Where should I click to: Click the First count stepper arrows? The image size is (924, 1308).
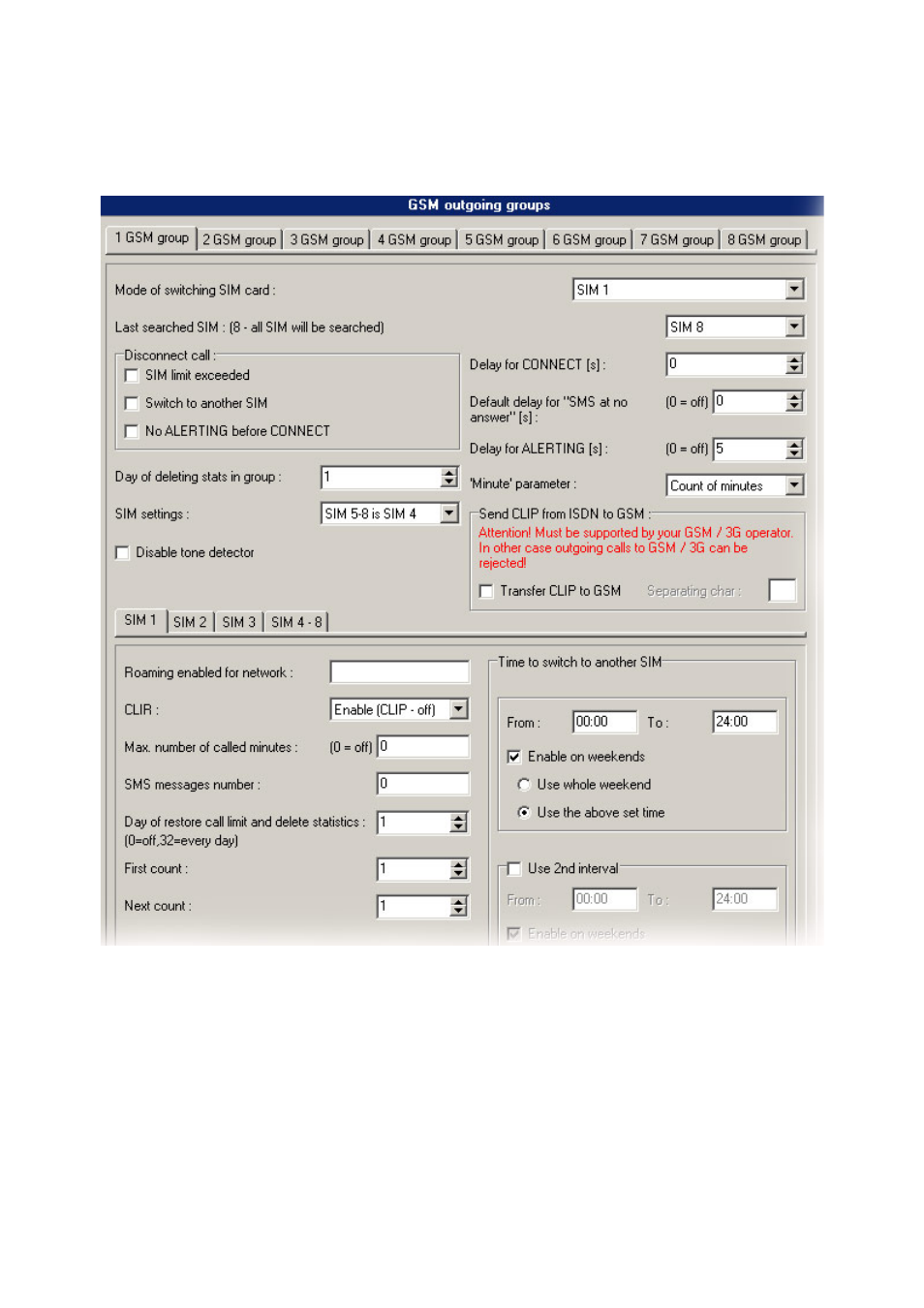pos(459,869)
